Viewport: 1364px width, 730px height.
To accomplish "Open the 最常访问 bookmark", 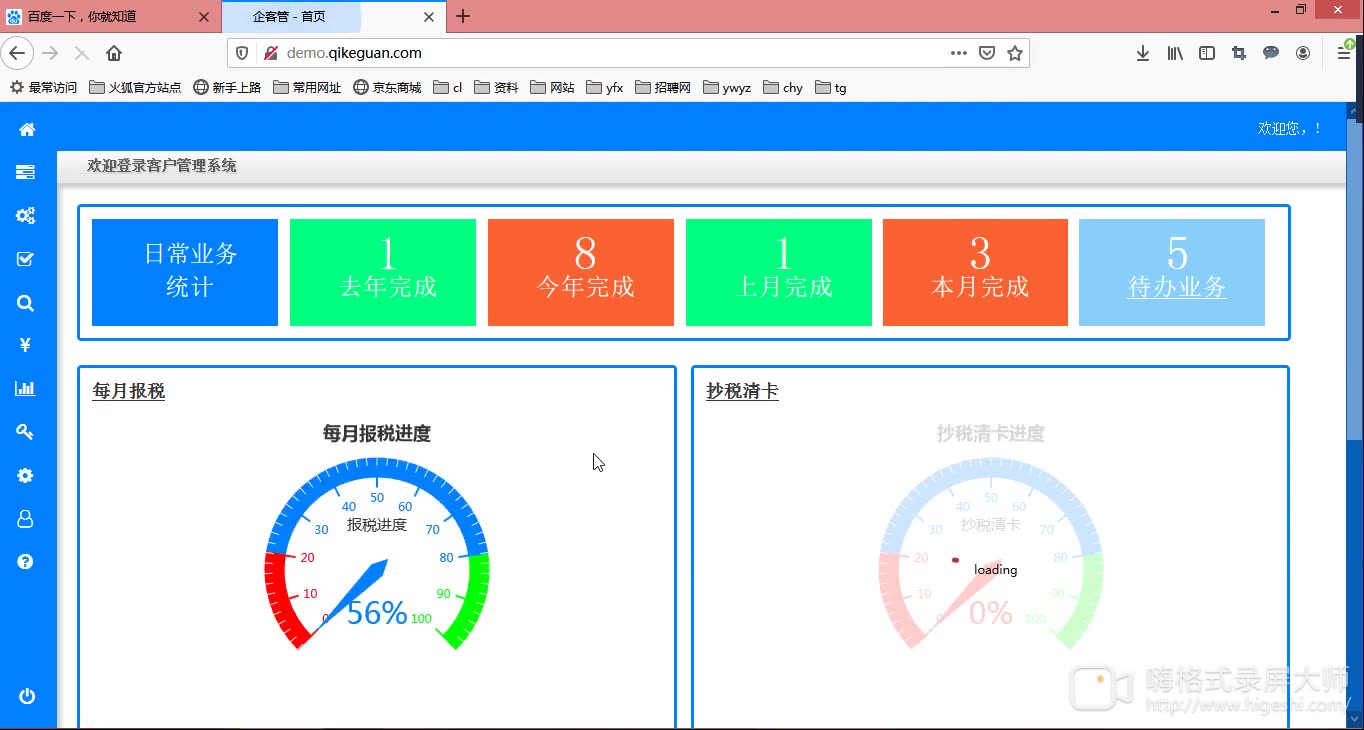I will pos(43,87).
